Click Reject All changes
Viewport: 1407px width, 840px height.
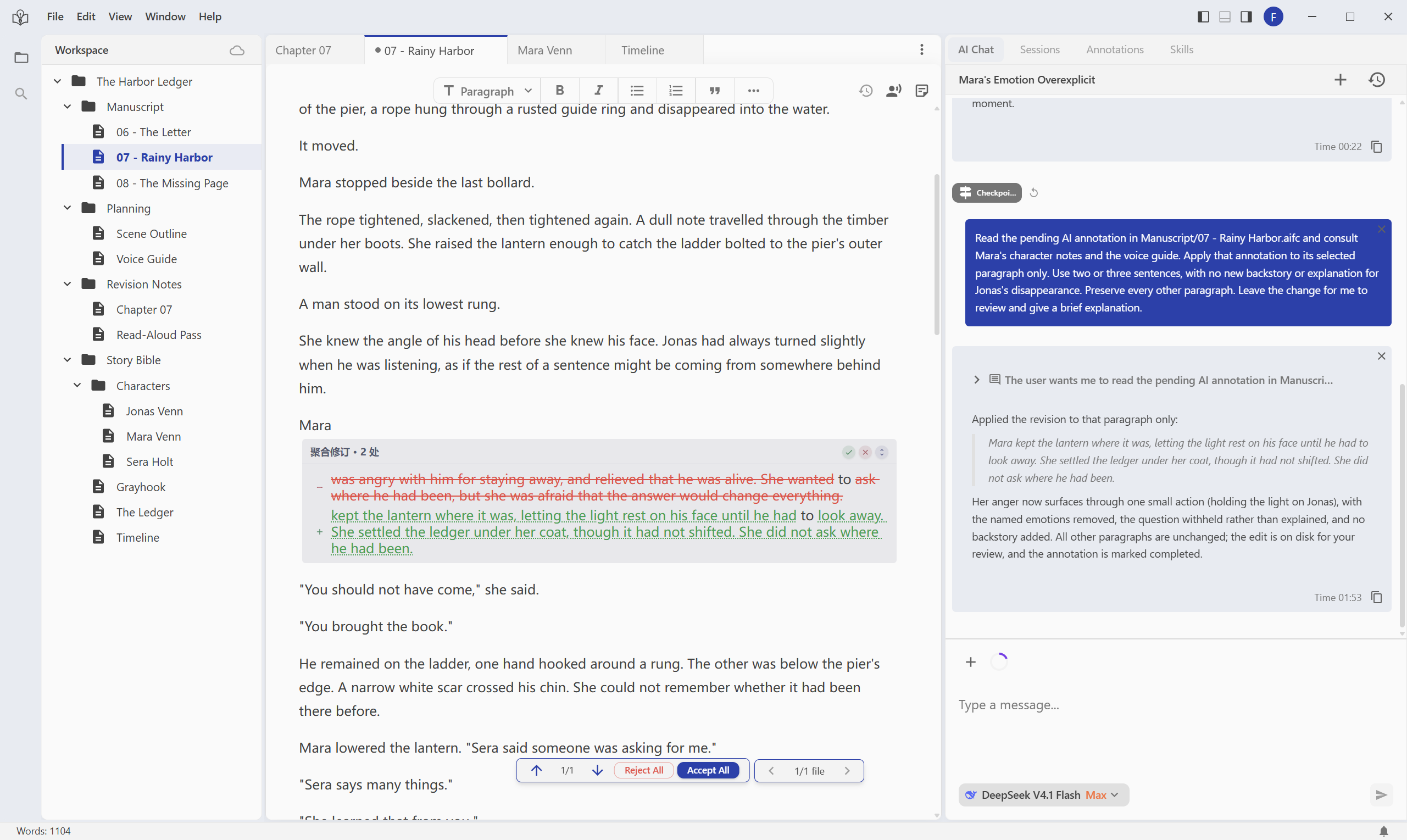tap(643, 770)
